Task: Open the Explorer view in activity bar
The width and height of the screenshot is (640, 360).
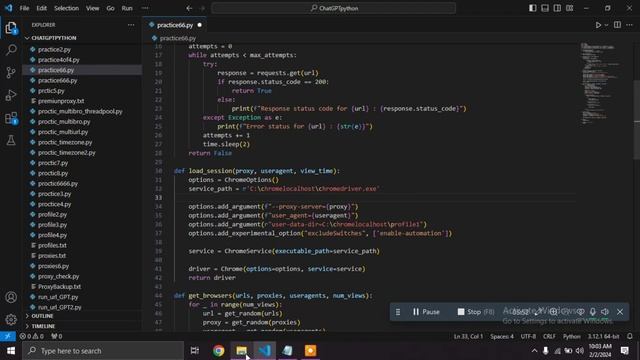Action: (11, 28)
